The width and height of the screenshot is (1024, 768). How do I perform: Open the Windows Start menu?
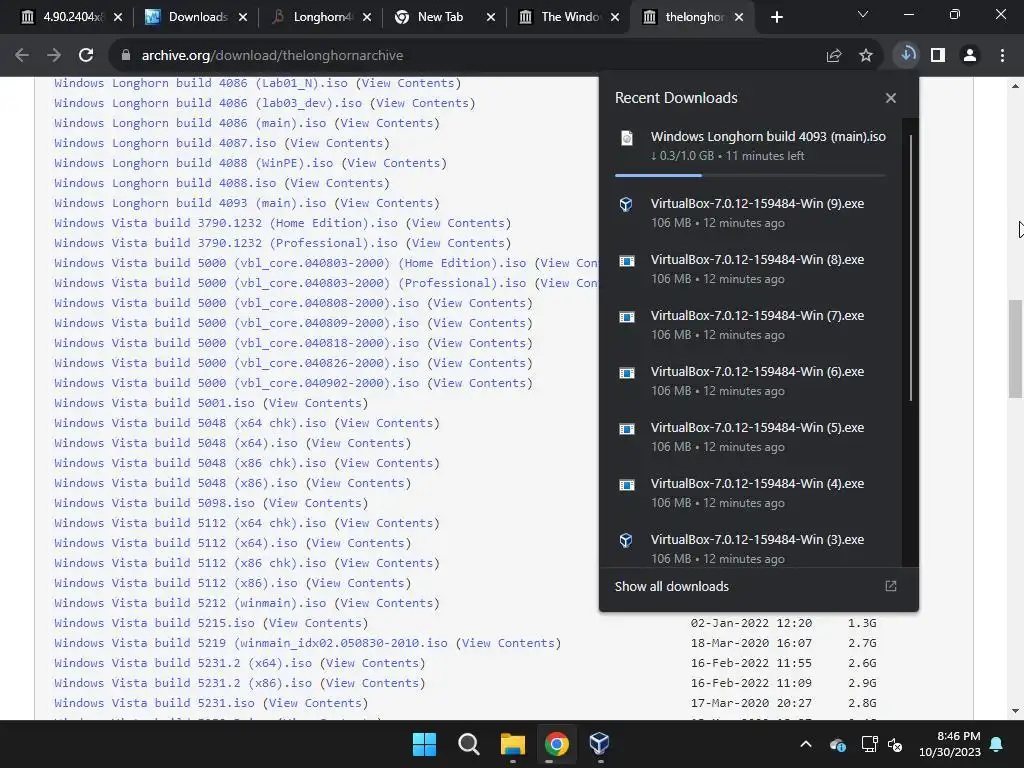(x=424, y=744)
